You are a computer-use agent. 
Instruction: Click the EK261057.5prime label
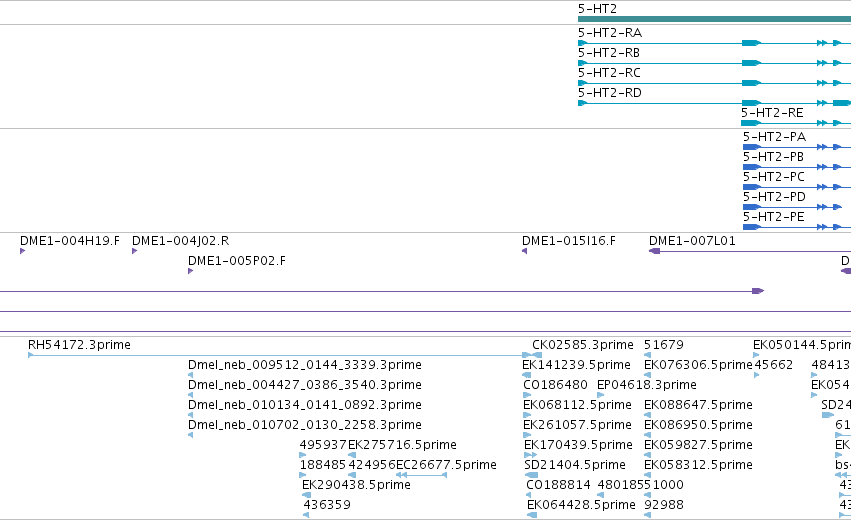pyautogui.click(x=577, y=425)
